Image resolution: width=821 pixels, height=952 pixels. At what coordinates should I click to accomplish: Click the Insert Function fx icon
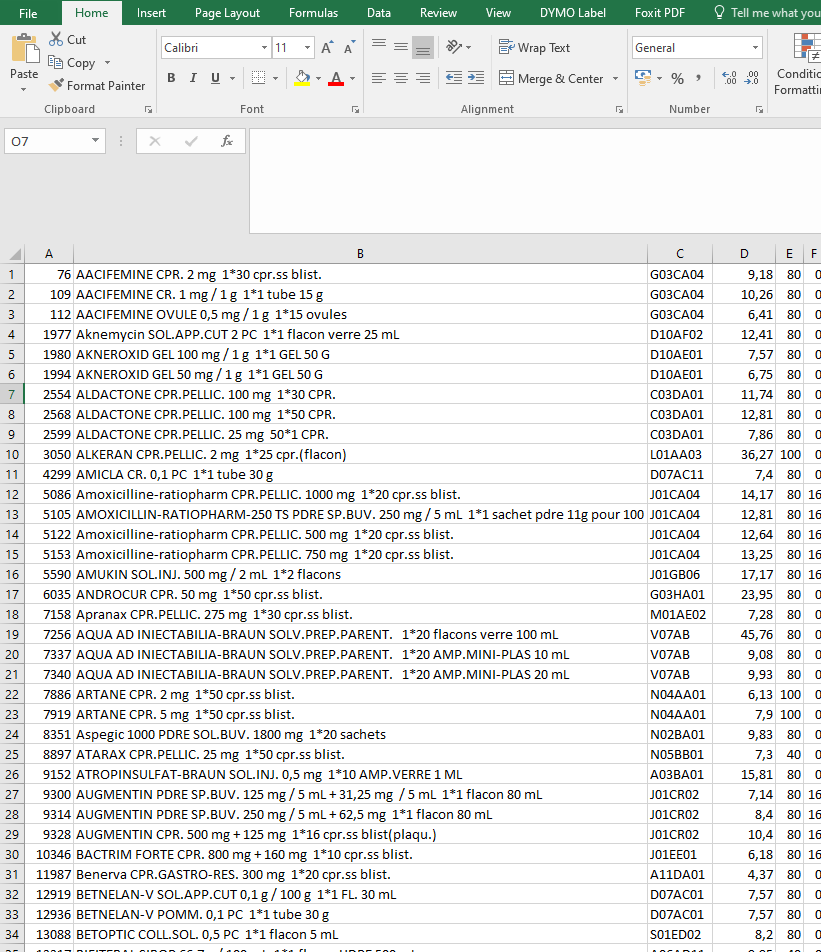click(x=227, y=141)
